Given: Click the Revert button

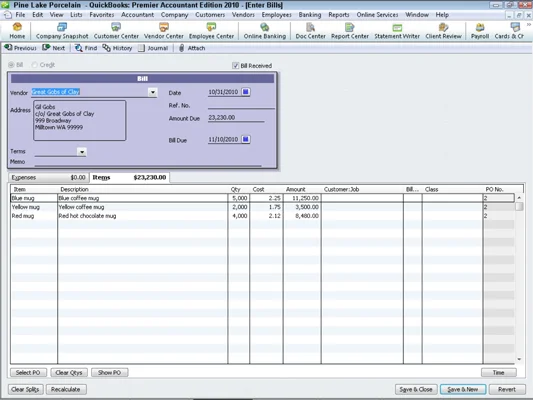Looking at the screenshot, I should [x=507, y=389].
